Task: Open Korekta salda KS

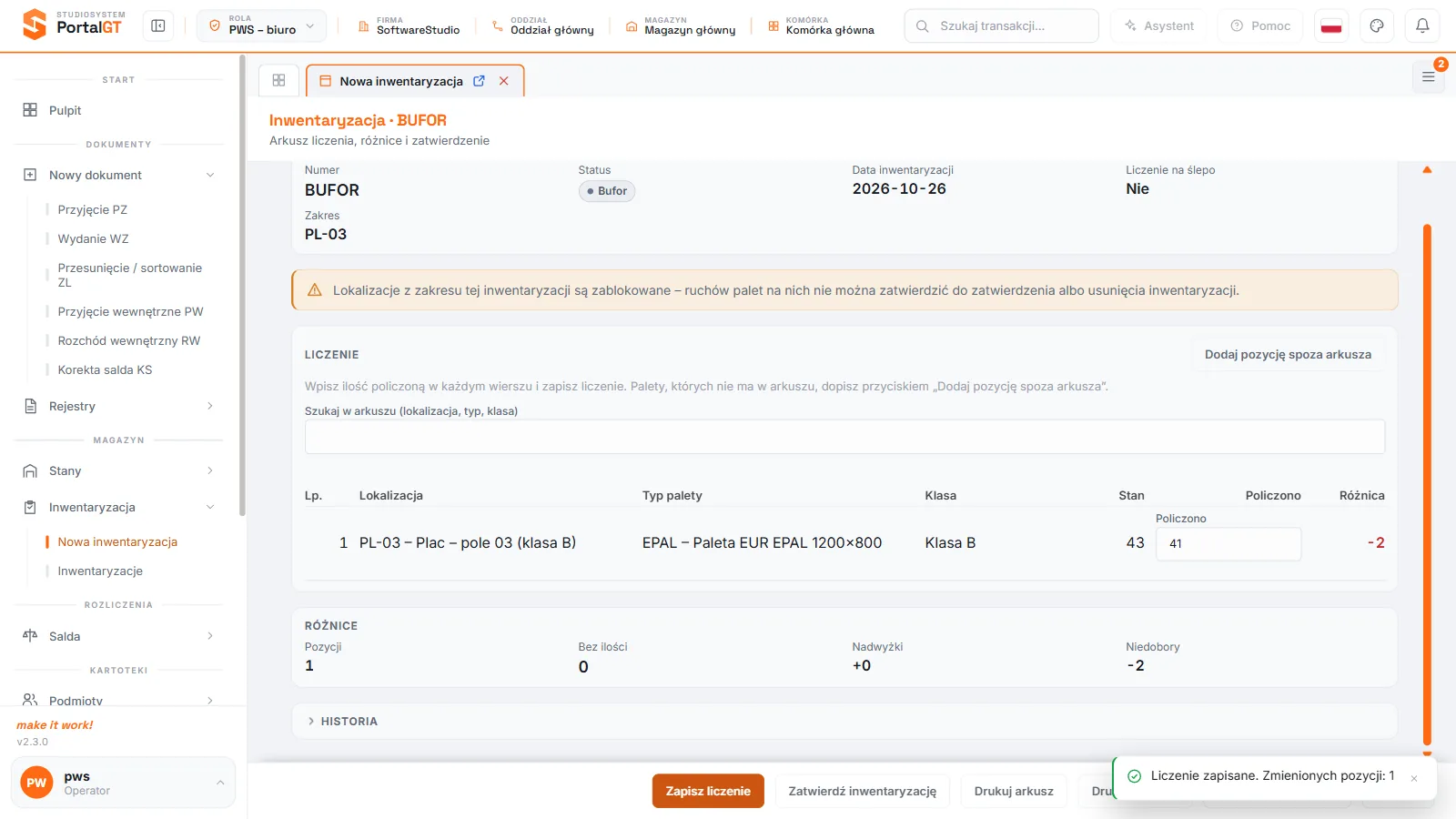Action: 106,369
